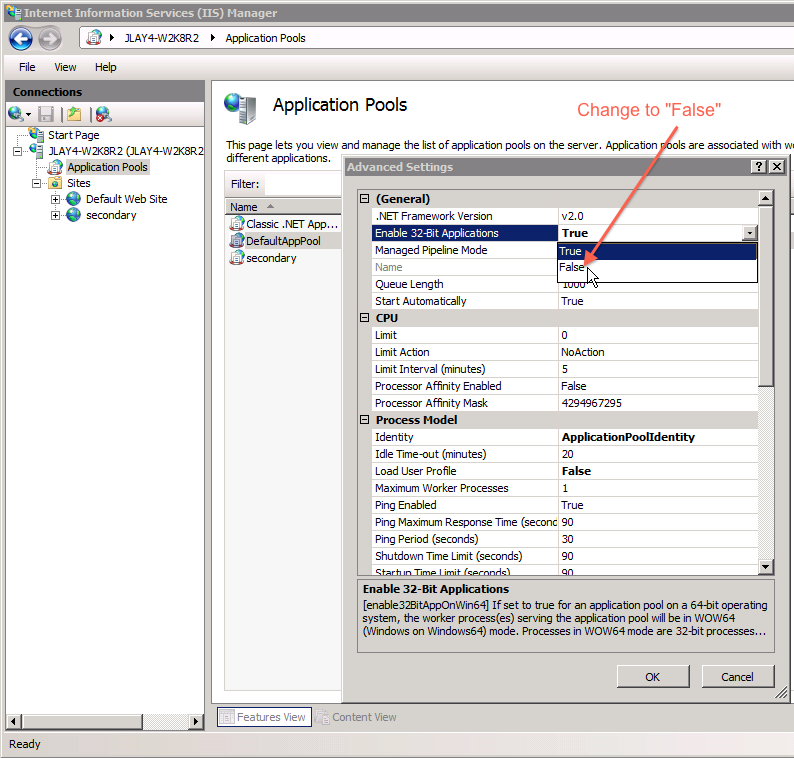Go back with the blue back arrow
Screen dimensions: 794x758
tap(21, 39)
